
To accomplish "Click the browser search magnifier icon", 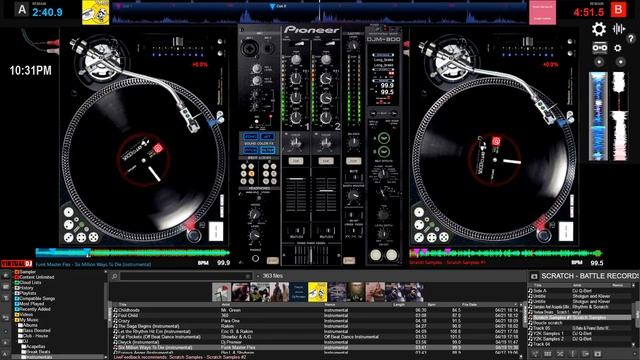I will [x=115, y=276].
